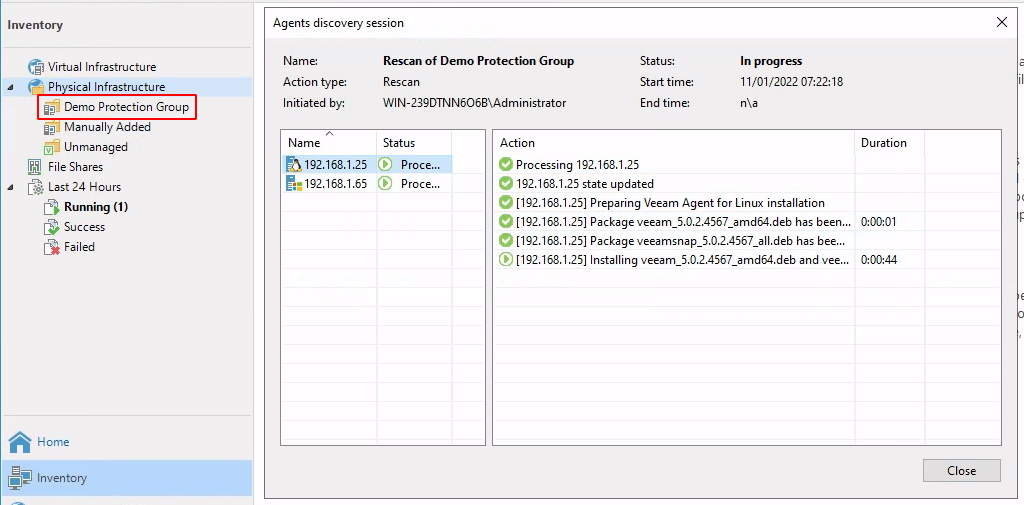This screenshot has width=1024, height=505.
Task: Click the green check beside Preparing Veeam Agent
Action: pyautogui.click(x=505, y=203)
